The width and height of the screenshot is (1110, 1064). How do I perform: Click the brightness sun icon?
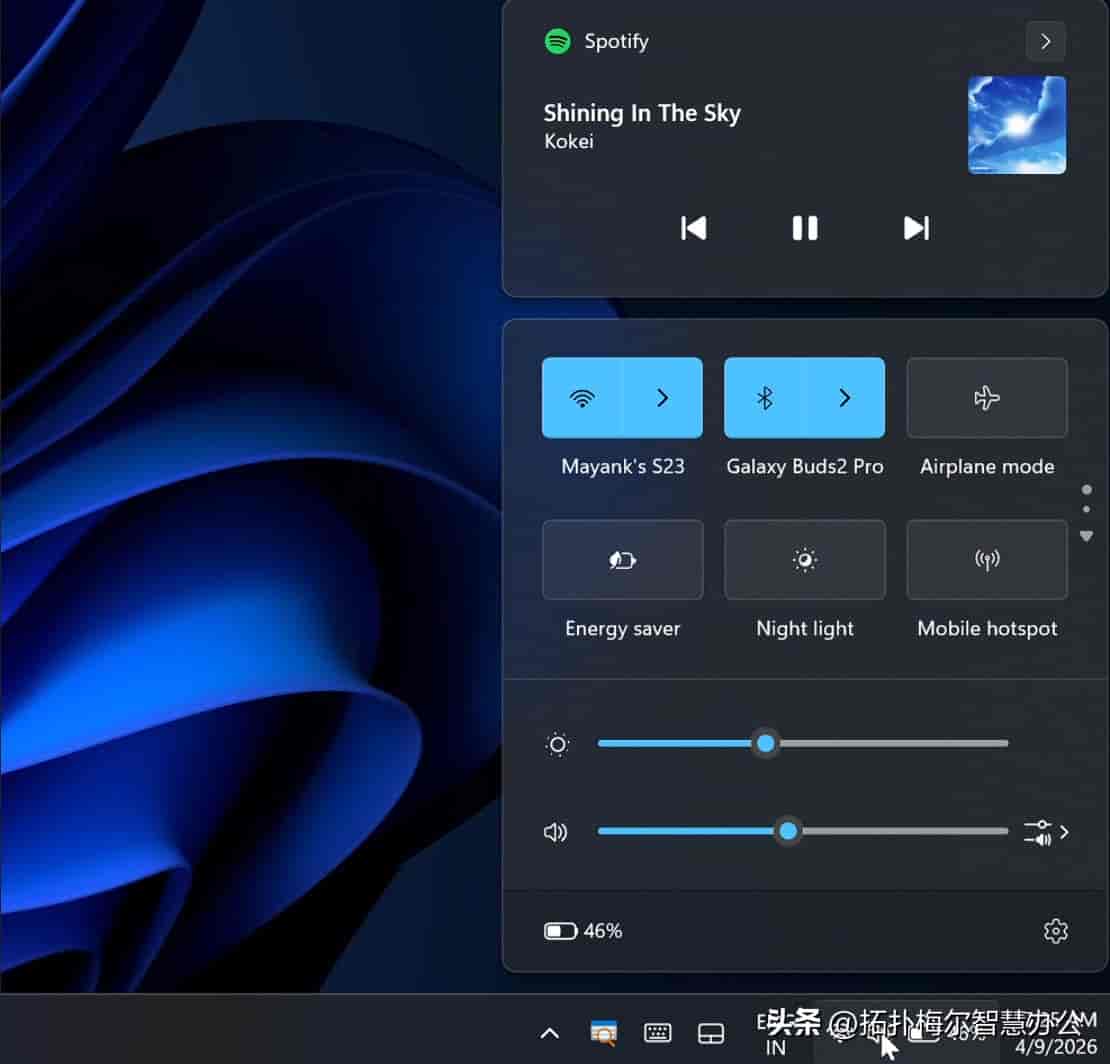tap(558, 745)
